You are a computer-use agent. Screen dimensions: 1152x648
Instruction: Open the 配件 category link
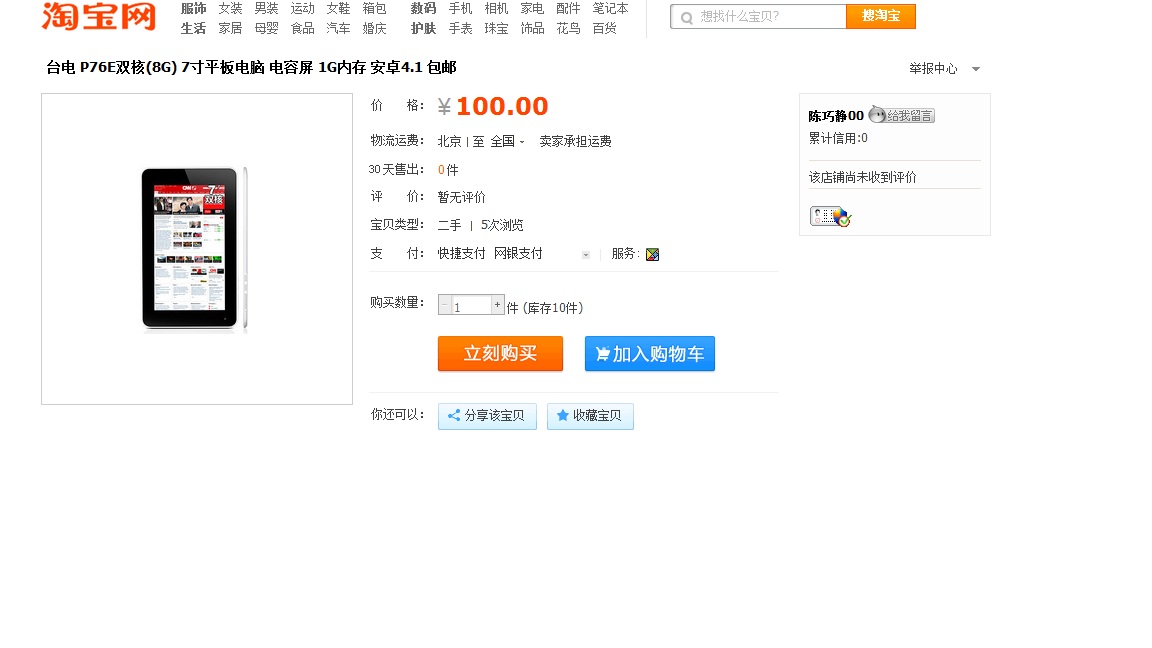pyautogui.click(x=568, y=8)
